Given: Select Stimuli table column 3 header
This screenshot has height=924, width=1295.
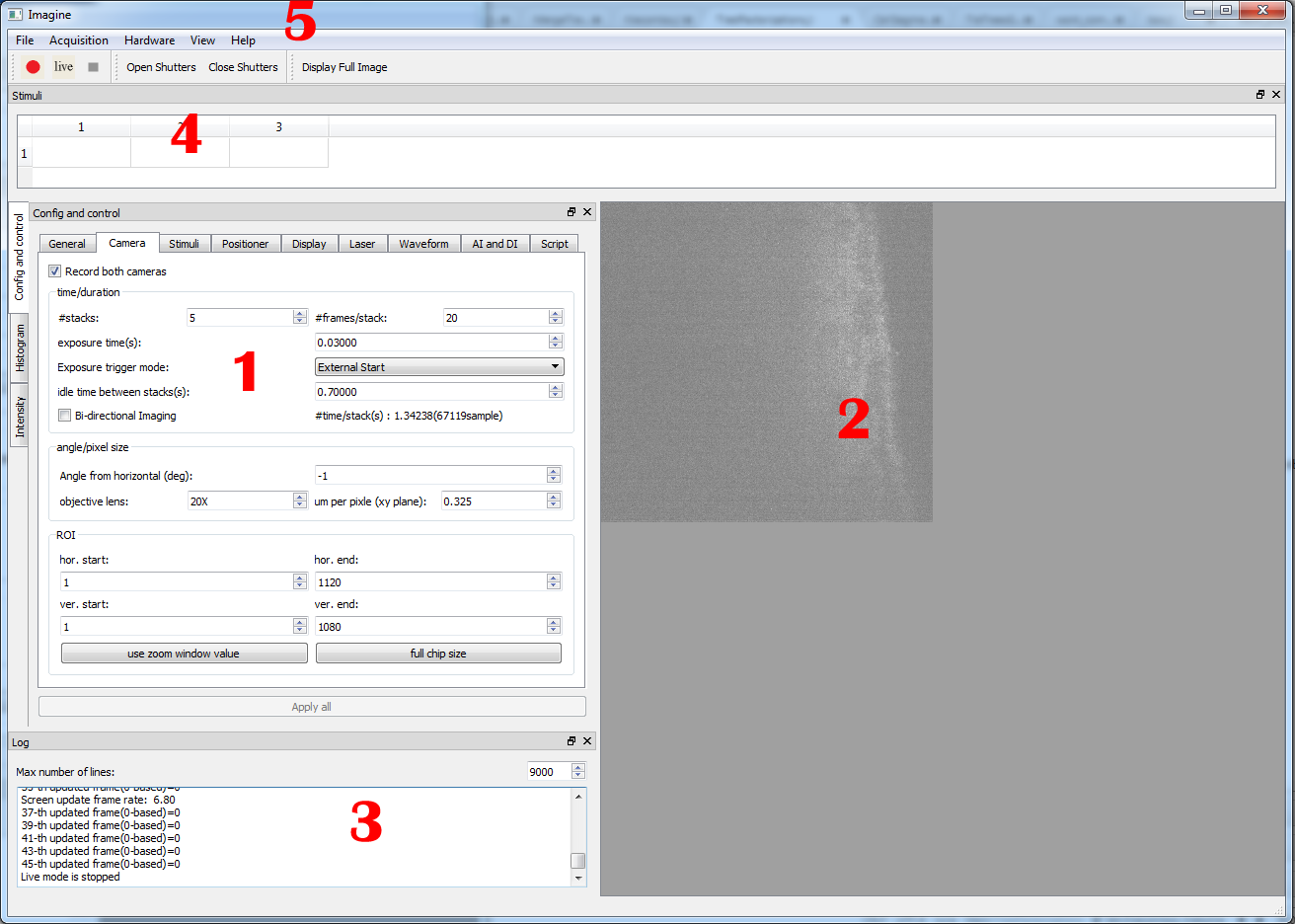Looking at the screenshot, I should (278, 127).
